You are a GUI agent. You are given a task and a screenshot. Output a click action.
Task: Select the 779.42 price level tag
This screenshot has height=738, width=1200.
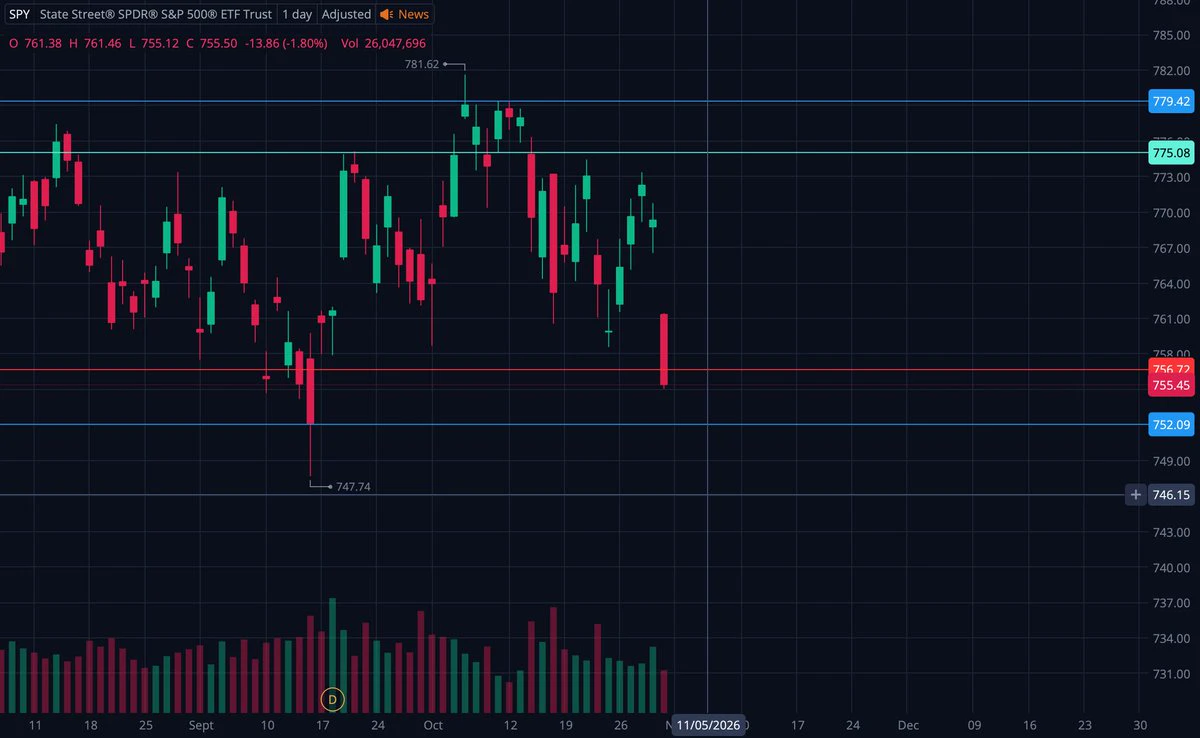point(1171,101)
